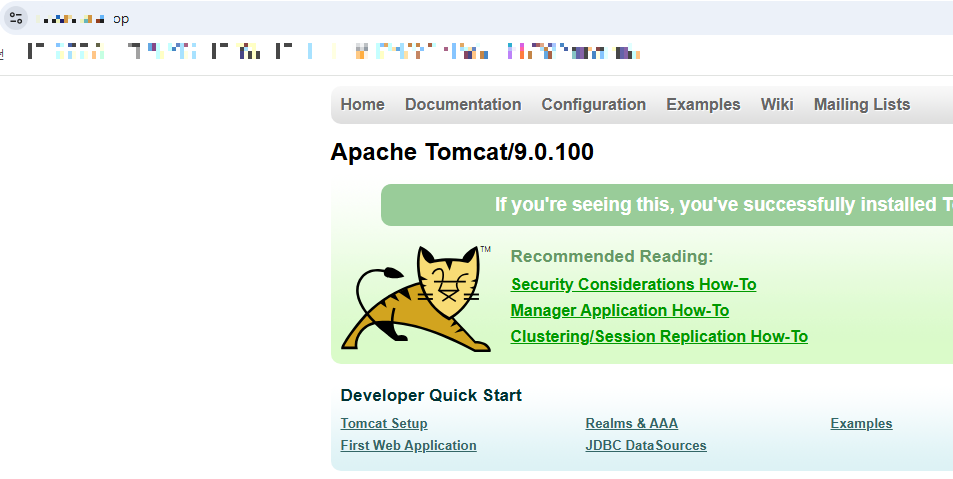
Task: Click the Developer Quick Start heading
Action: [x=431, y=395]
